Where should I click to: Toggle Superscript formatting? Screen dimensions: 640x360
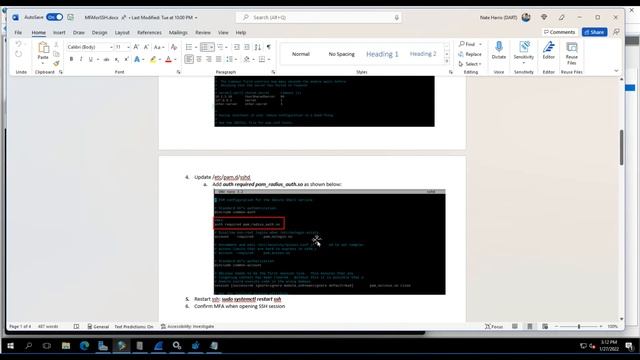pos(127,60)
